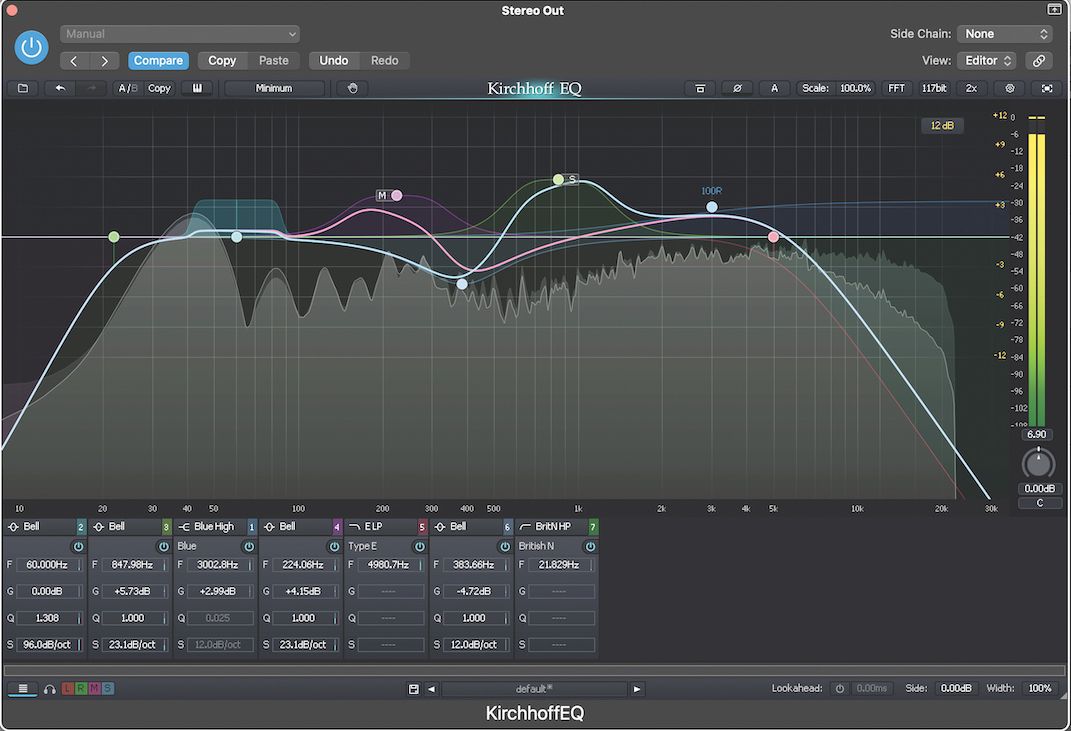Adjust the output gain knob
The image size is (1071, 731).
1038,463
